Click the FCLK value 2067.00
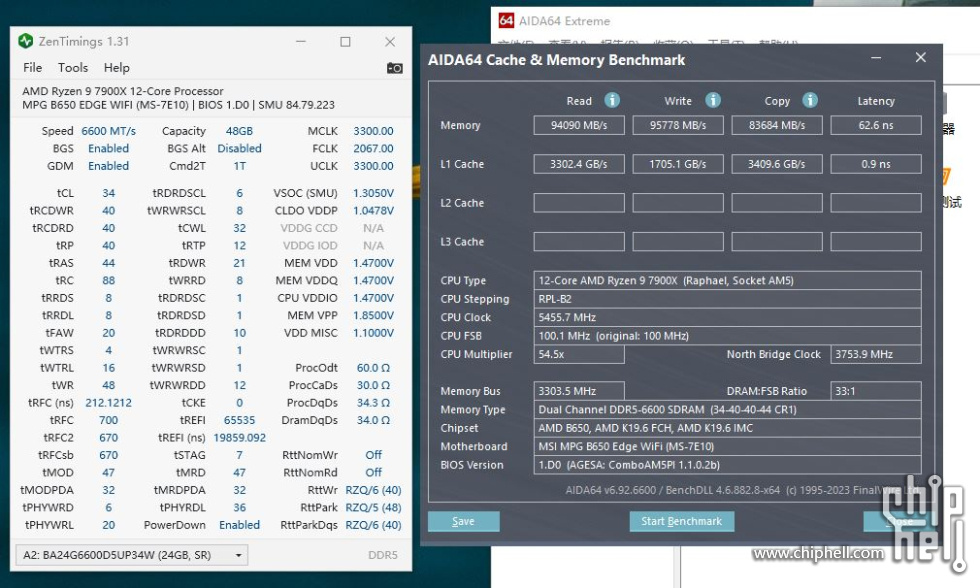The height and width of the screenshot is (588, 980). (x=373, y=149)
